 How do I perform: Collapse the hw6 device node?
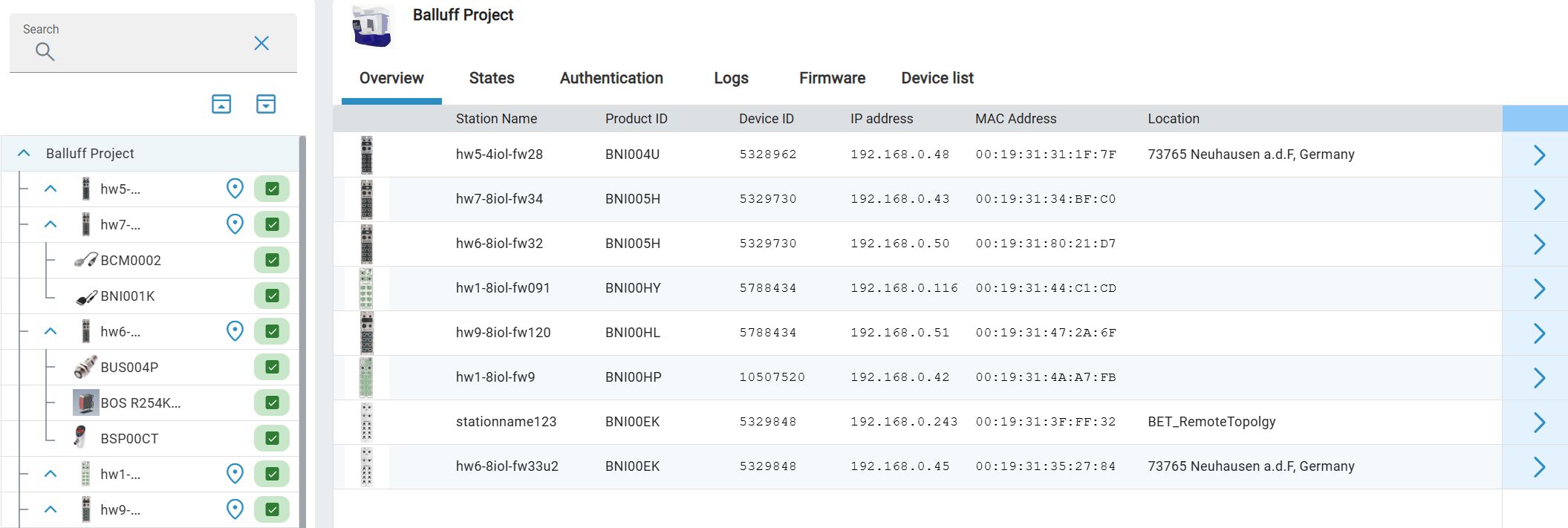coord(51,331)
